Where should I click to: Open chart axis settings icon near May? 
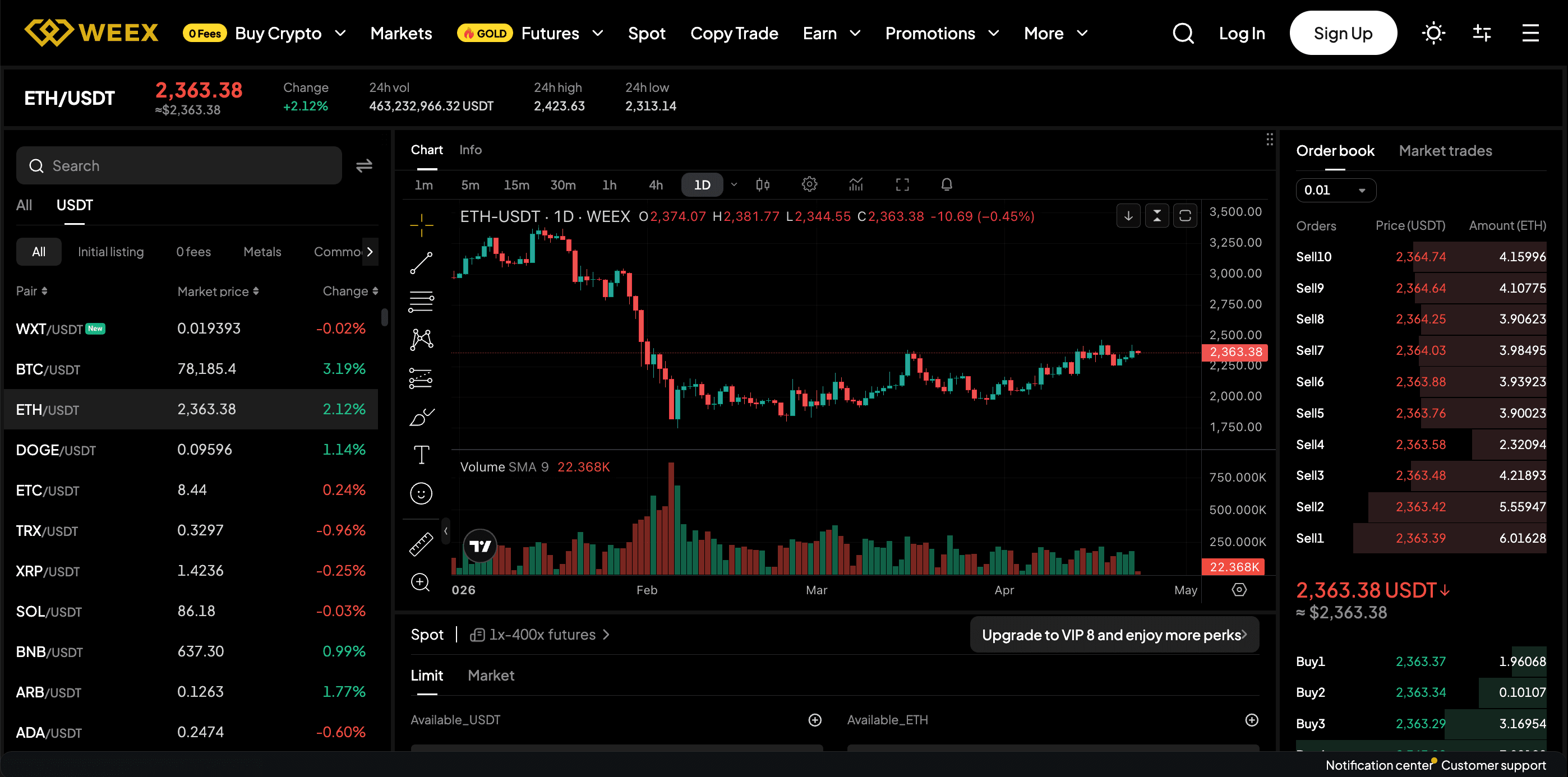(x=1239, y=590)
